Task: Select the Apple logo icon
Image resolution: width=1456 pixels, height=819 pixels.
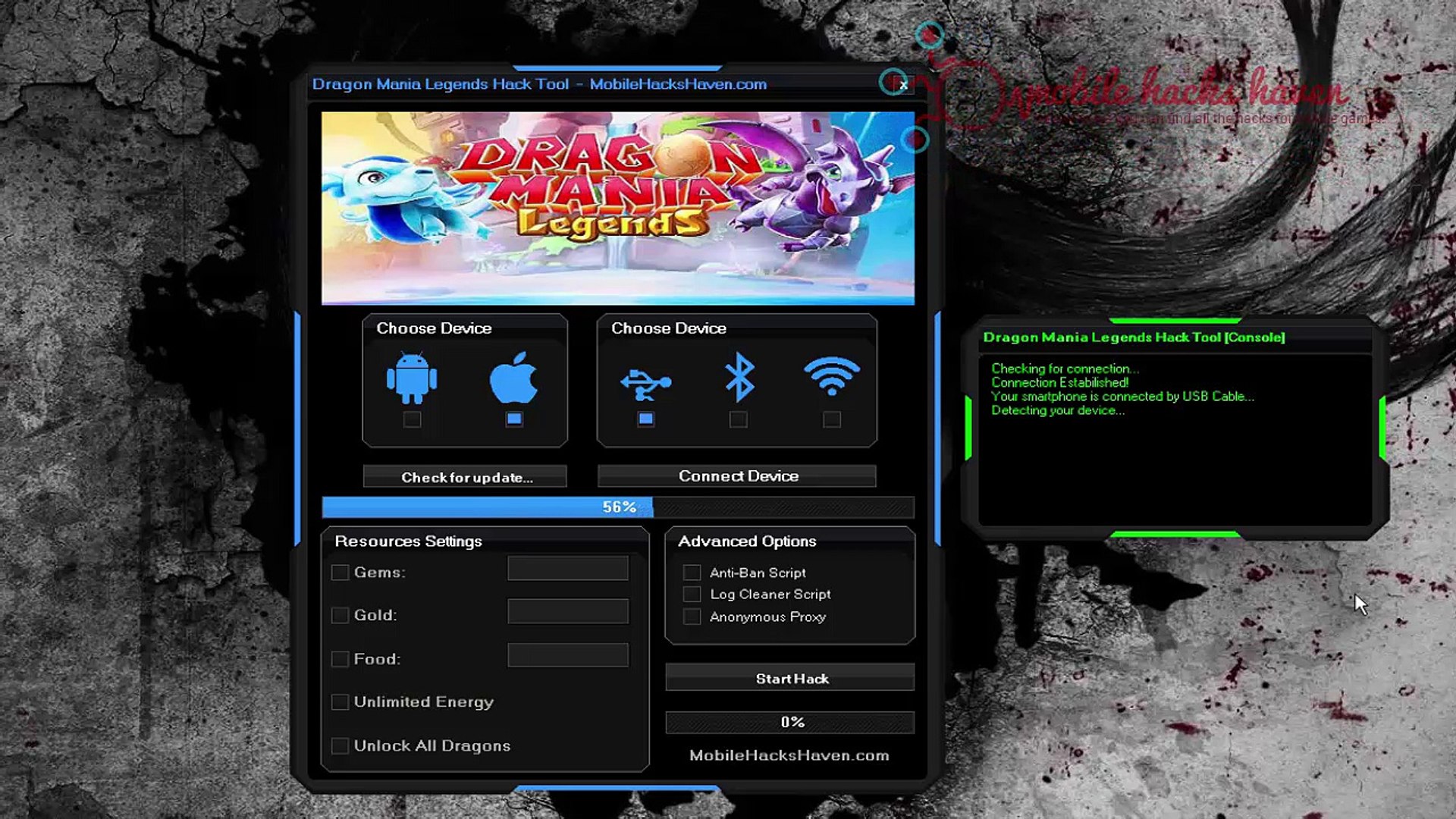Action: tap(514, 377)
